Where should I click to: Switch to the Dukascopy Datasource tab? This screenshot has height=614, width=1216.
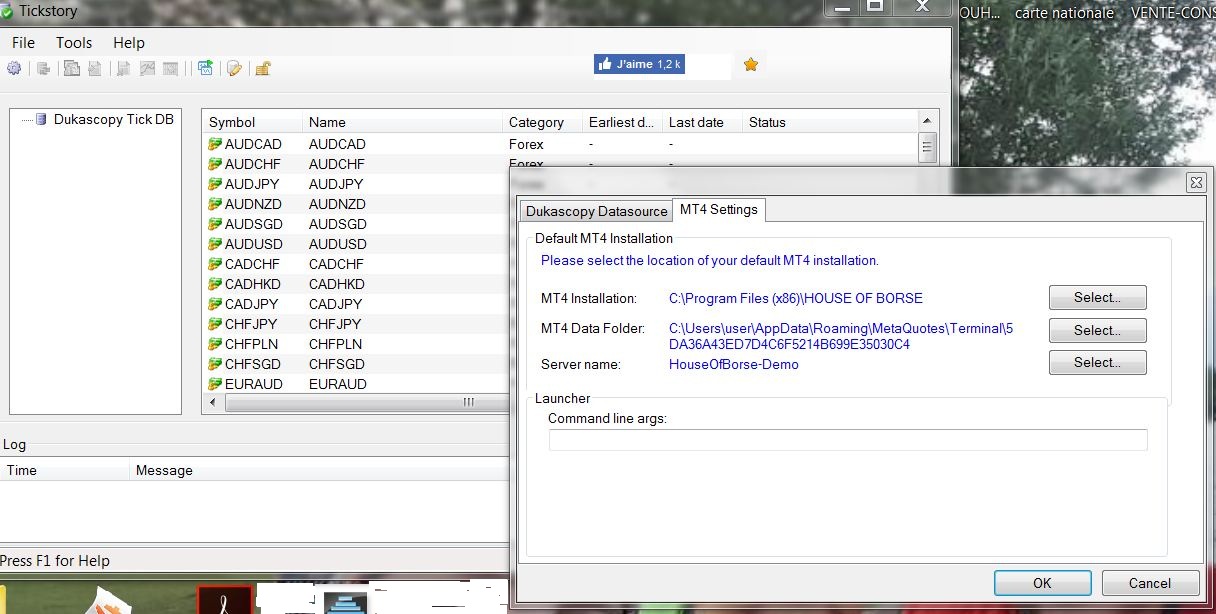(596, 211)
